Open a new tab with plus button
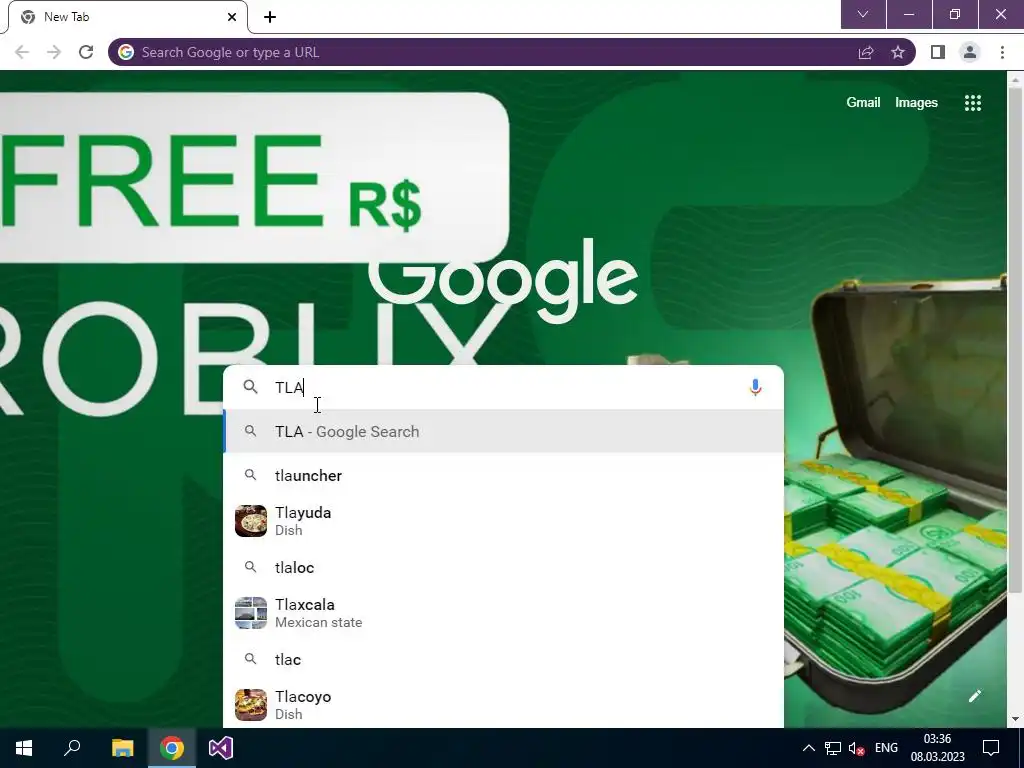The height and width of the screenshot is (768, 1024). [x=270, y=17]
